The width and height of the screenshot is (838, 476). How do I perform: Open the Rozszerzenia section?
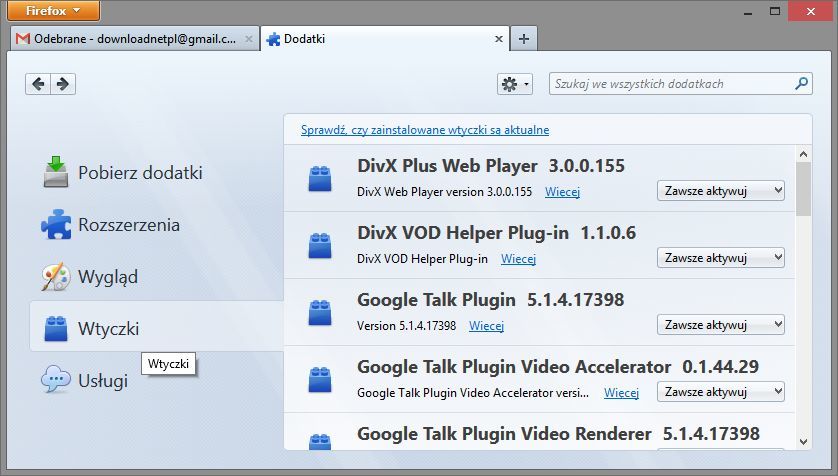click(x=156, y=225)
